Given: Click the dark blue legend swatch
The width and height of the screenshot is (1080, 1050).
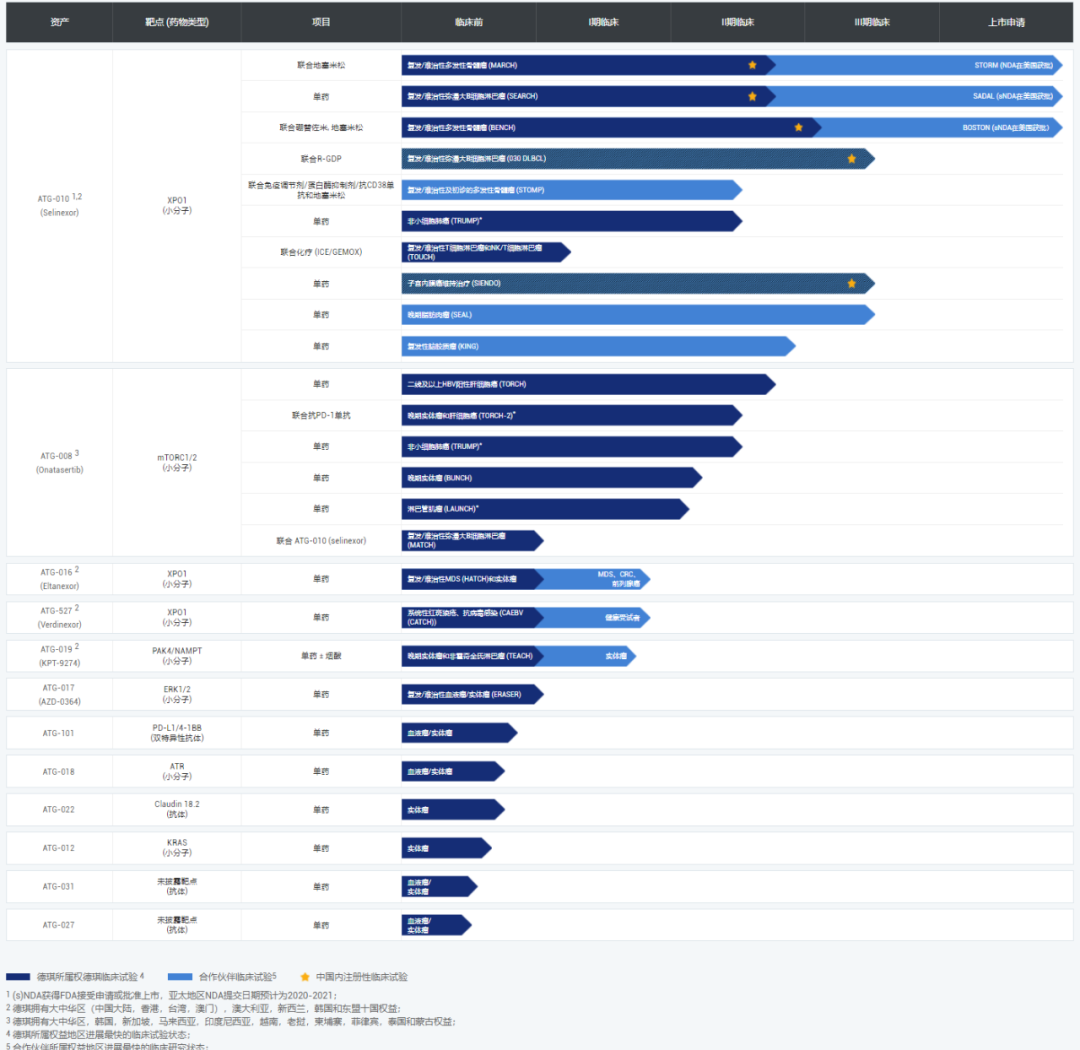Looking at the screenshot, I should coord(19,976).
